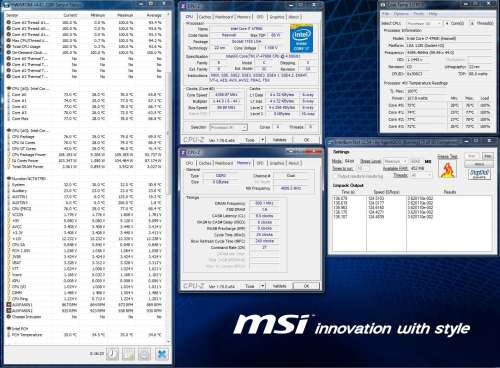
Task: Click the Validate button in the upper CPU-Z
Action: [280, 140]
